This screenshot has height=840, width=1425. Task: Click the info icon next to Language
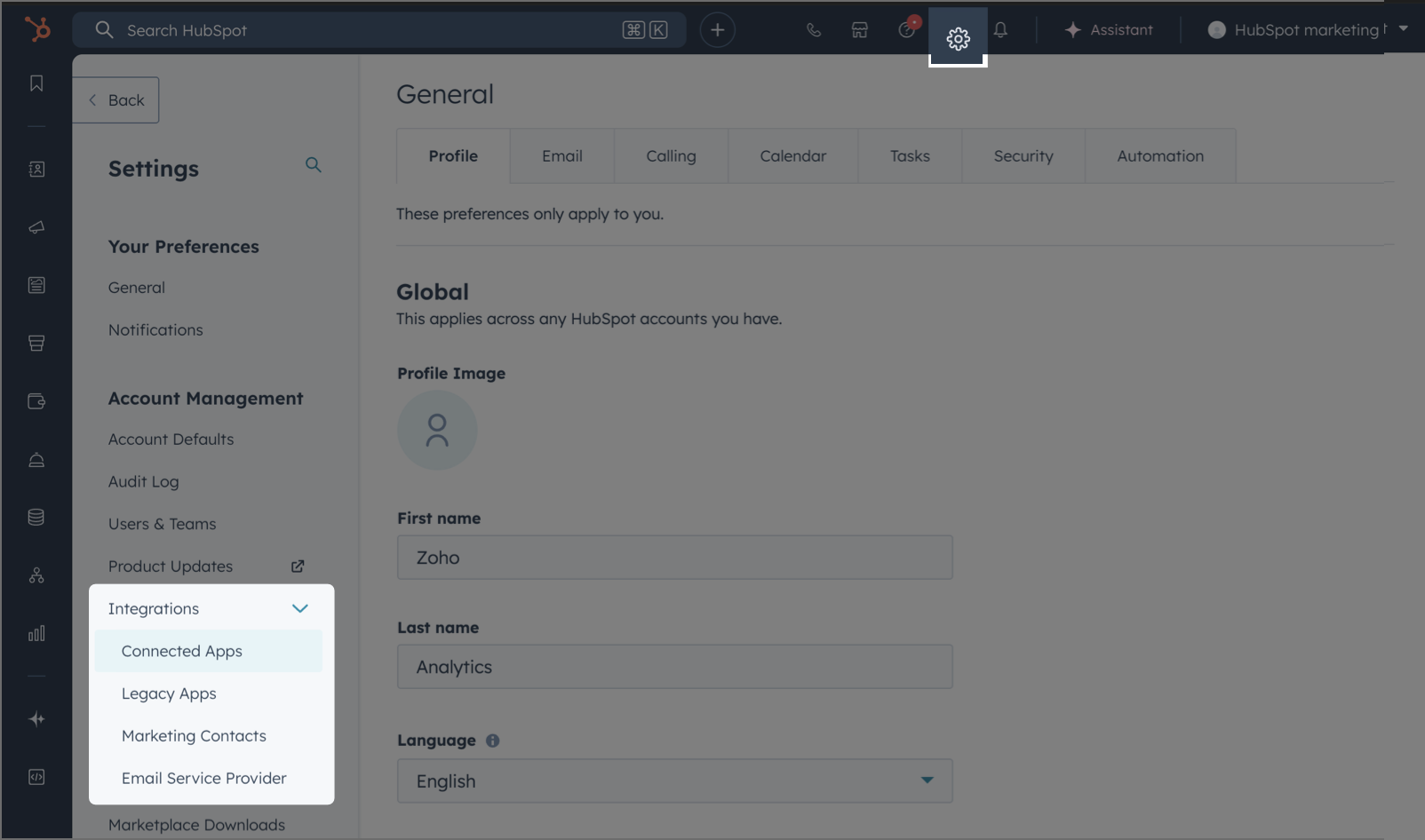click(x=493, y=741)
